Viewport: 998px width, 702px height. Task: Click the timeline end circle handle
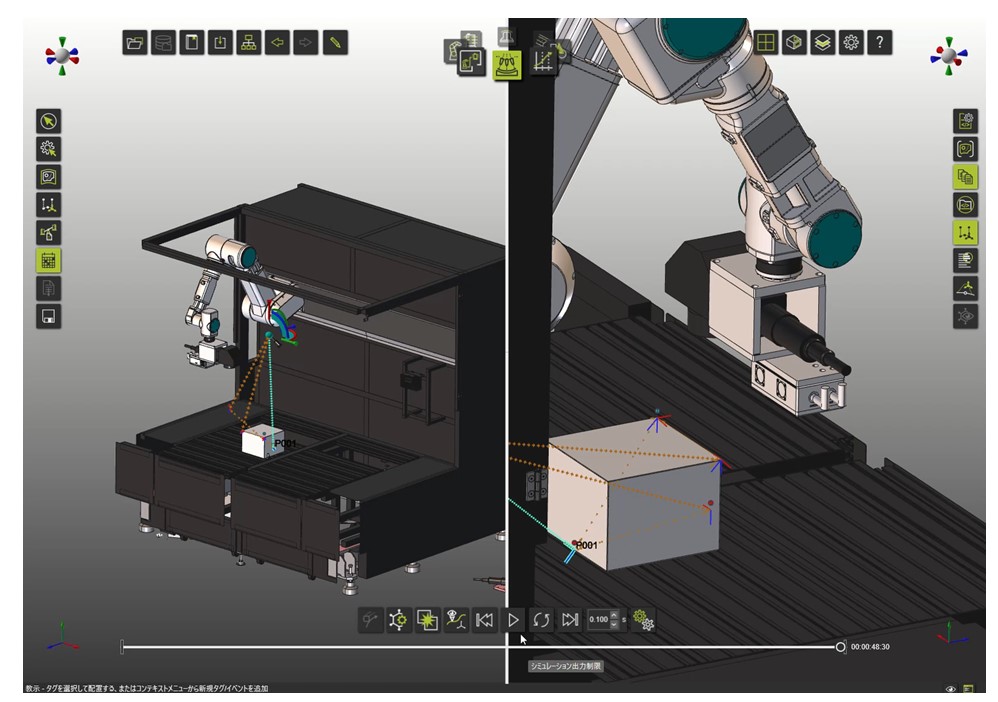point(840,647)
